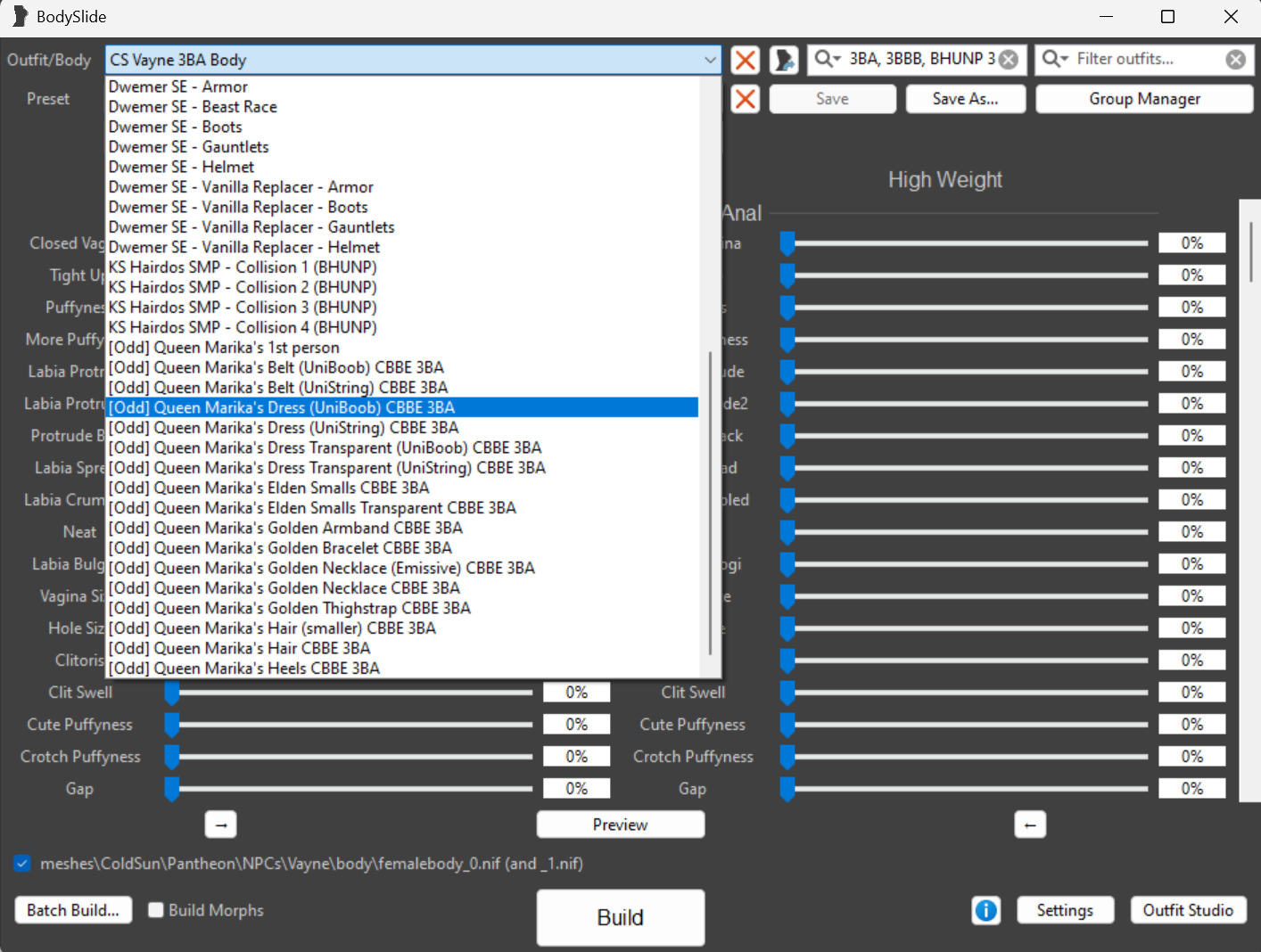Collapse the Outfit/Body dropdown arrow

[x=710, y=60]
